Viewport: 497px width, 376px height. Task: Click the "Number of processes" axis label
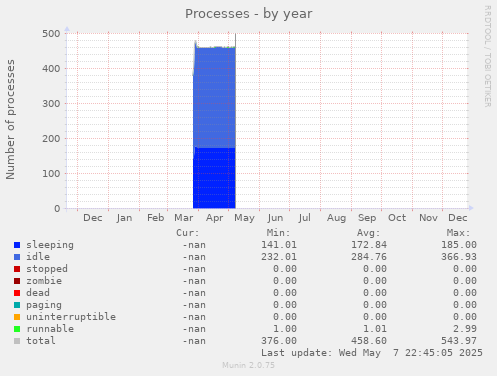[x=10, y=119]
